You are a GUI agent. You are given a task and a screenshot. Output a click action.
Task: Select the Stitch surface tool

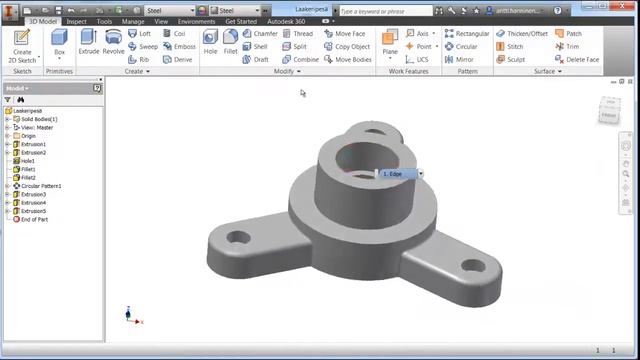coord(510,47)
